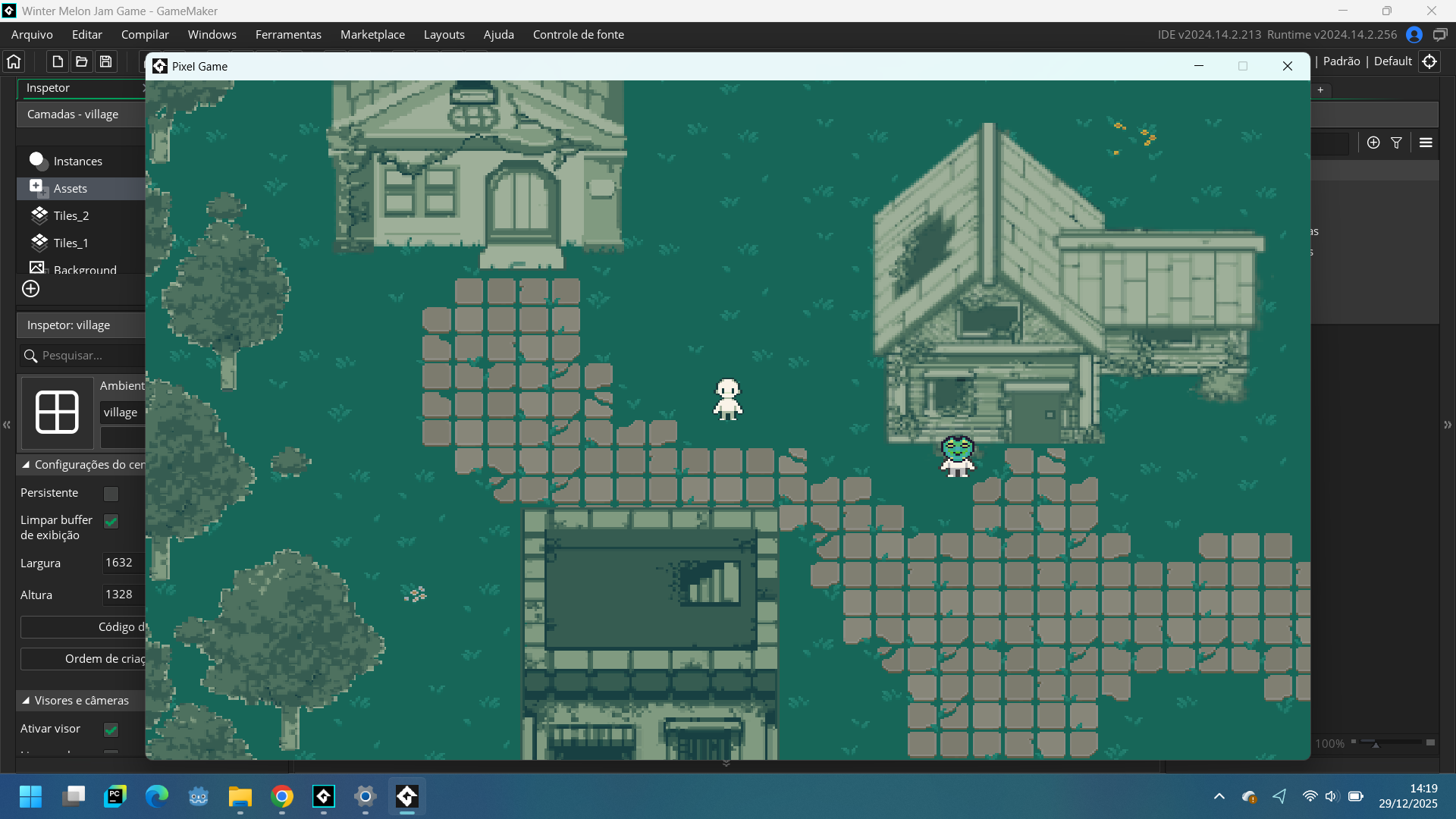
Task: Add new layer plus circle icon
Action: [x=30, y=288]
